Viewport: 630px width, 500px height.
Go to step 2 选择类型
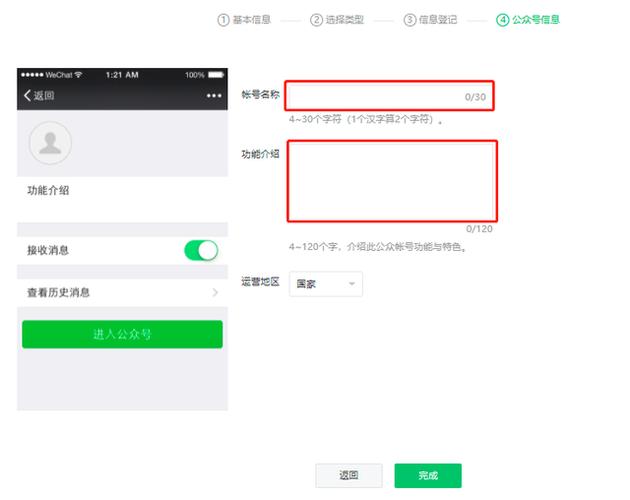click(337, 20)
